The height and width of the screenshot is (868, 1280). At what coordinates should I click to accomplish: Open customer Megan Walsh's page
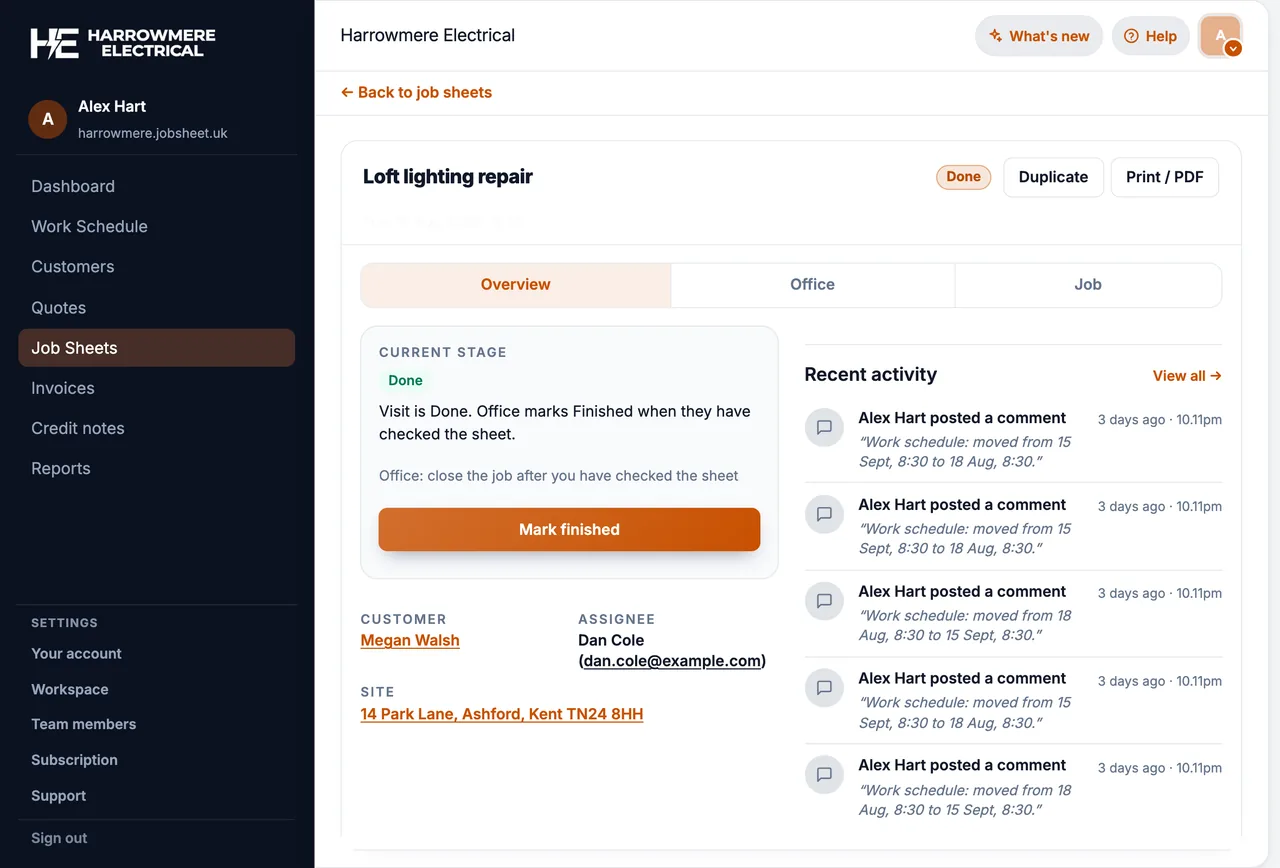coord(410,640)
